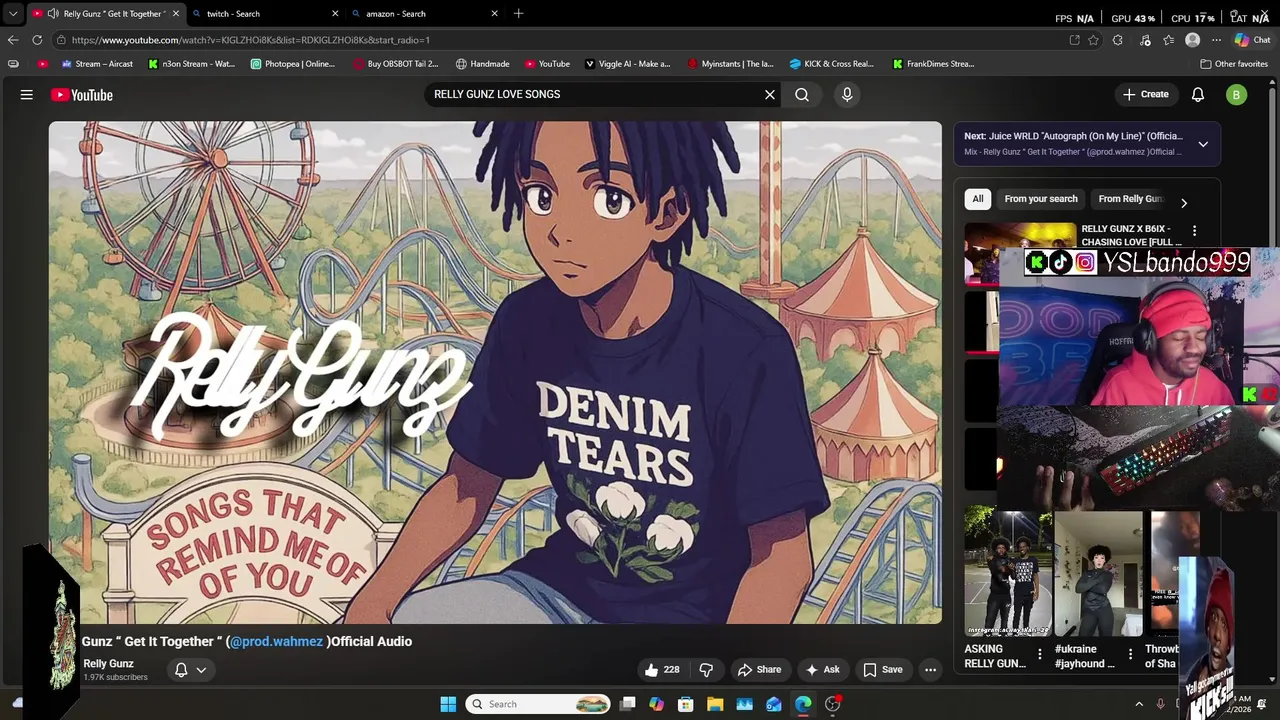Go back with browser back arrow
1280x720 pixels.
12,40
